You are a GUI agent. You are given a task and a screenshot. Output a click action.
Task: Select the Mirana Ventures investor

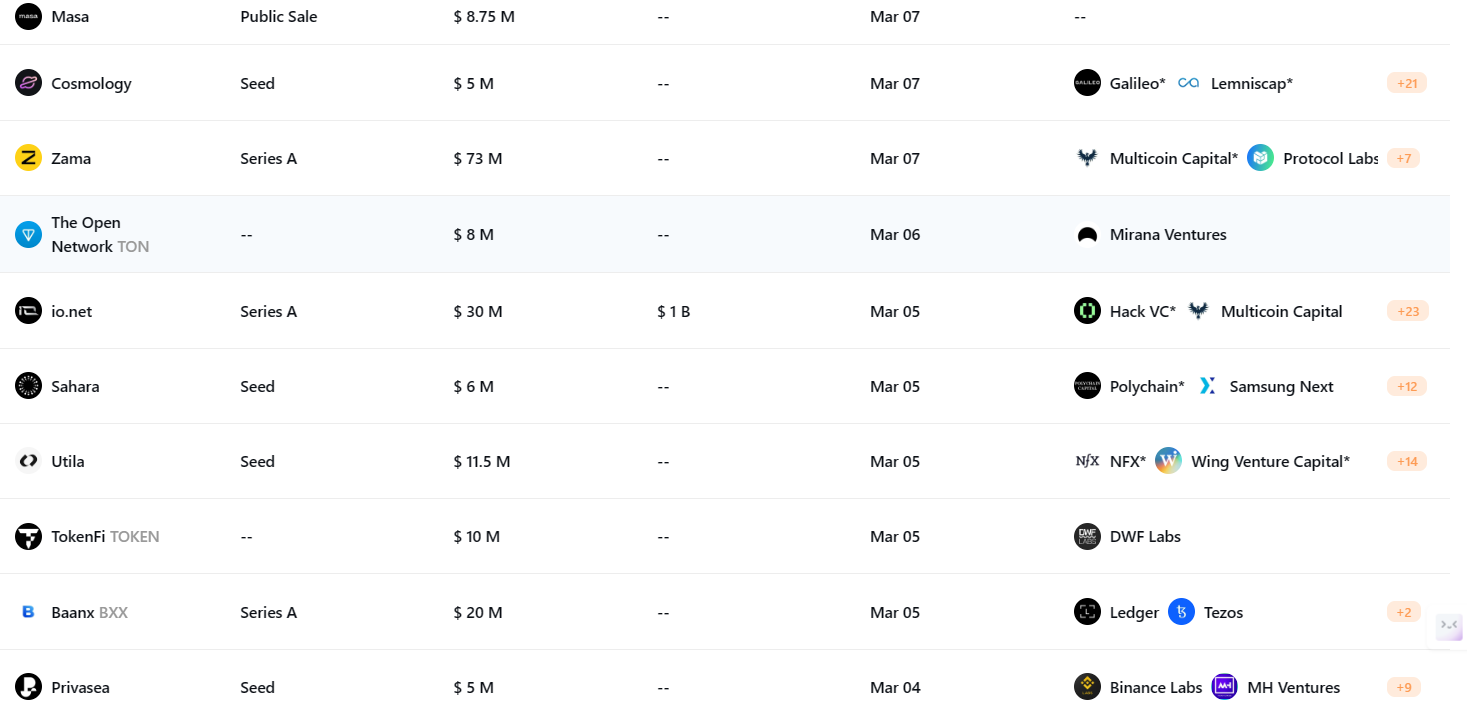1168,235
